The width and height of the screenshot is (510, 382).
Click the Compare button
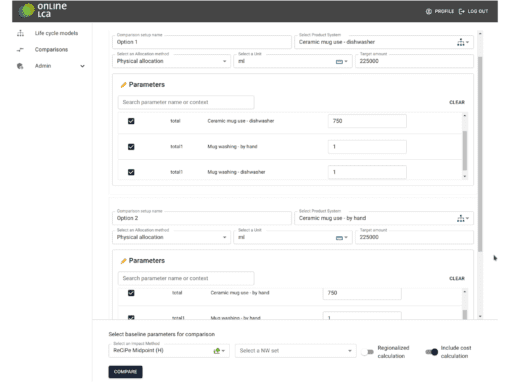[125, 372]
